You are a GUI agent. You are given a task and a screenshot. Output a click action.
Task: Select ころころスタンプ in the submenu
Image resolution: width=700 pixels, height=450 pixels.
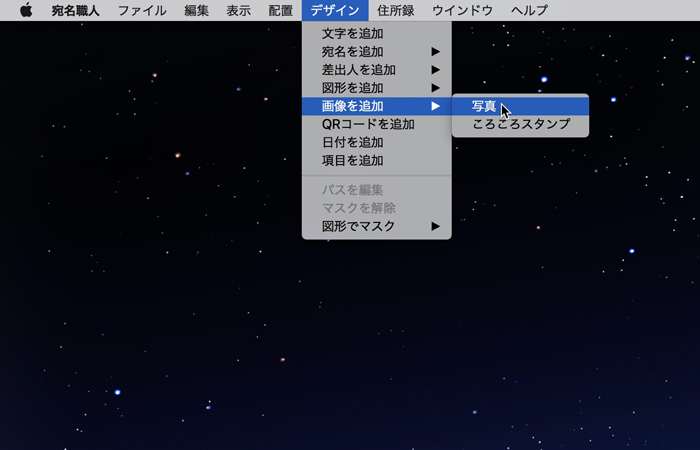[520, 124]
